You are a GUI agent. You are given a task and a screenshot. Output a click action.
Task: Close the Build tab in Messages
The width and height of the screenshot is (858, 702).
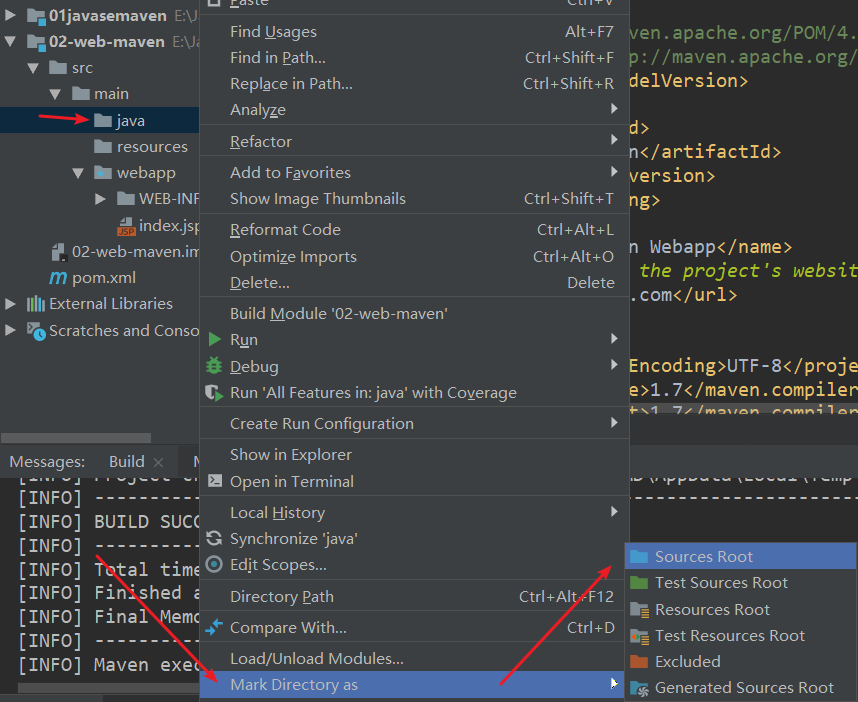point(157,462)
